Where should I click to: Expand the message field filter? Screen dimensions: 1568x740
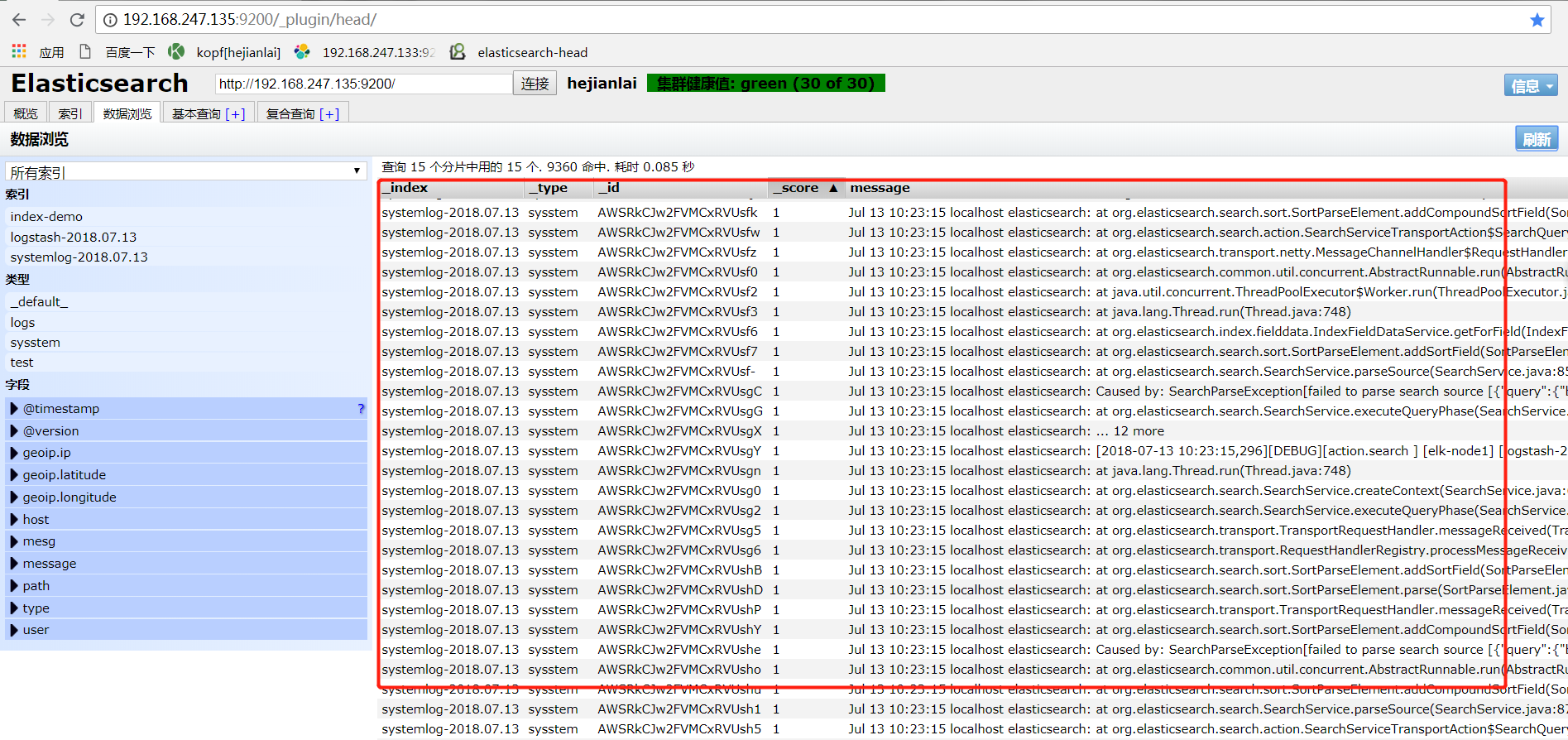[14, 564]
